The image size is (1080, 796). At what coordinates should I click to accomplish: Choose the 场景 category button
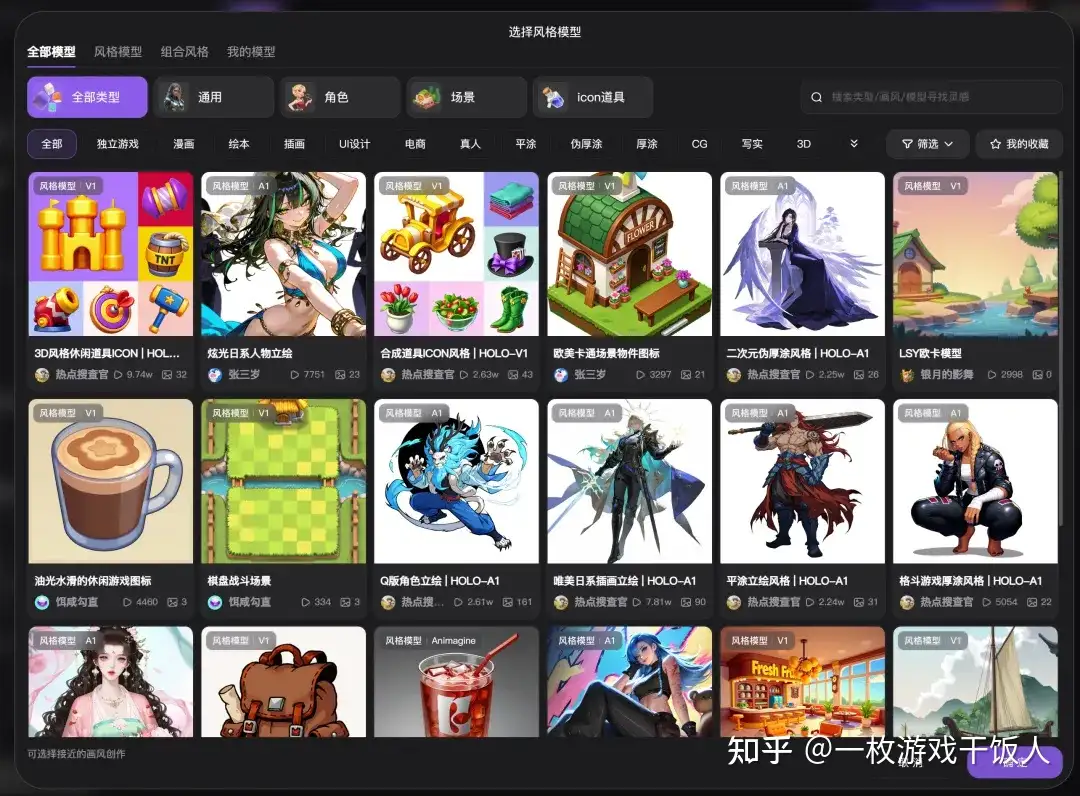(x=467, y=97)
